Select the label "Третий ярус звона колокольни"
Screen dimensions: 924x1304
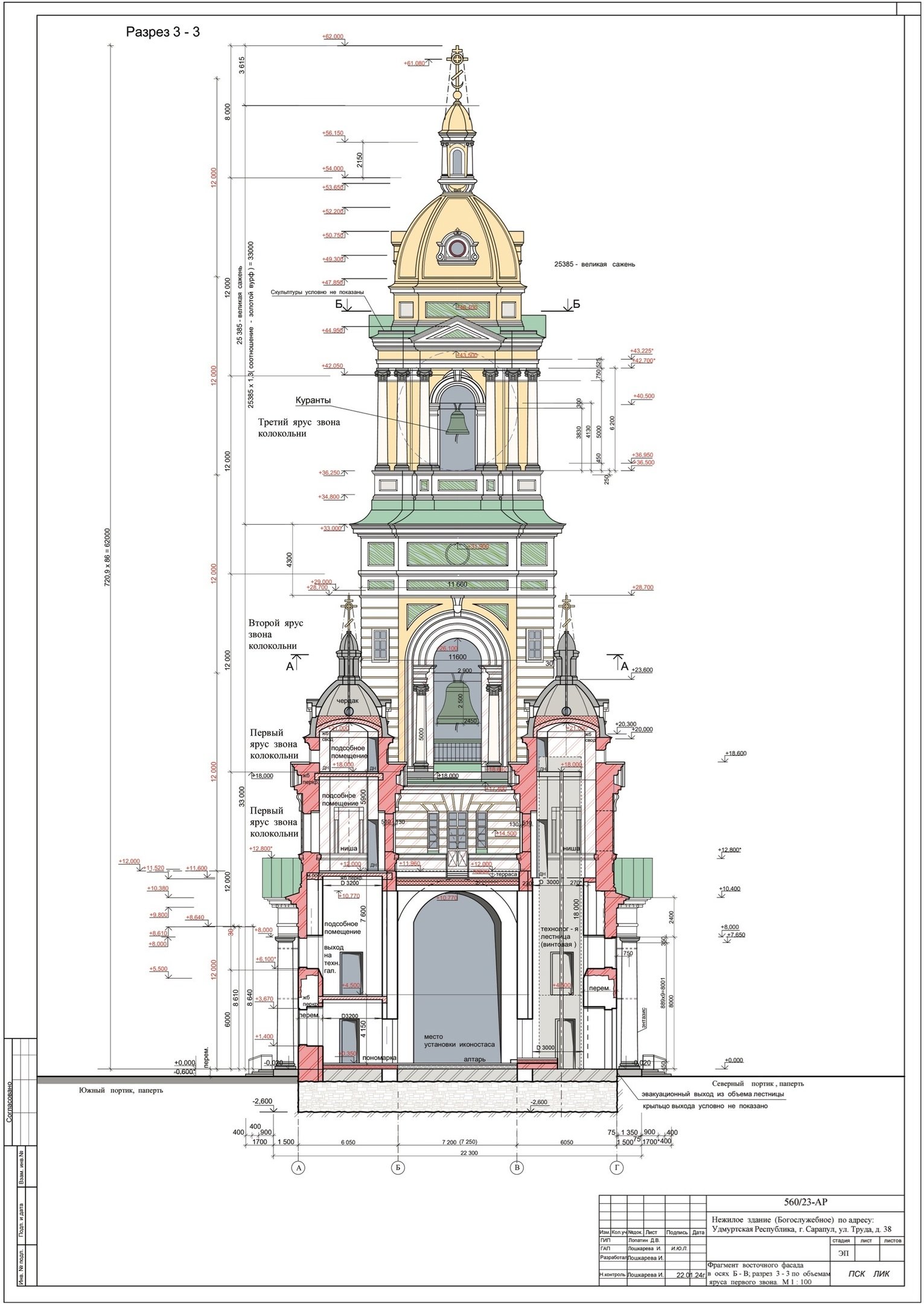pyautogui.click(x=299, y=428)
